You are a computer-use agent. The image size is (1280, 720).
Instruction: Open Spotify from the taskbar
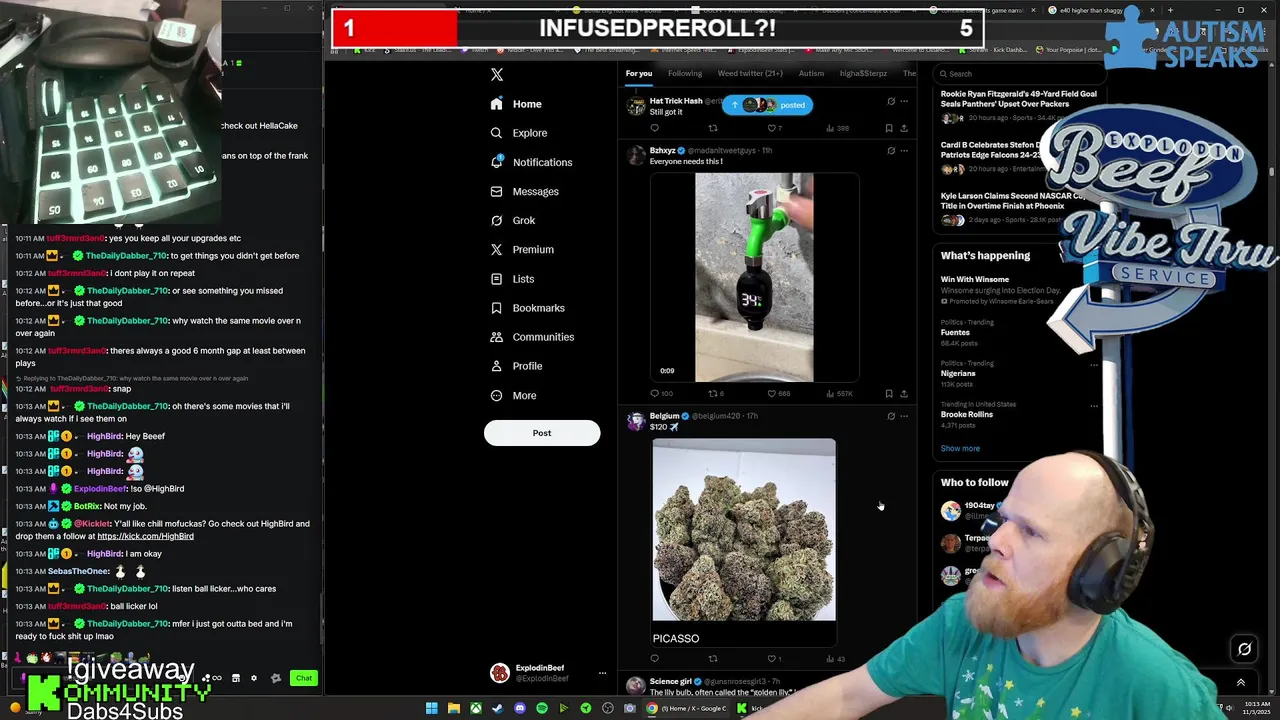coord(542,708)
